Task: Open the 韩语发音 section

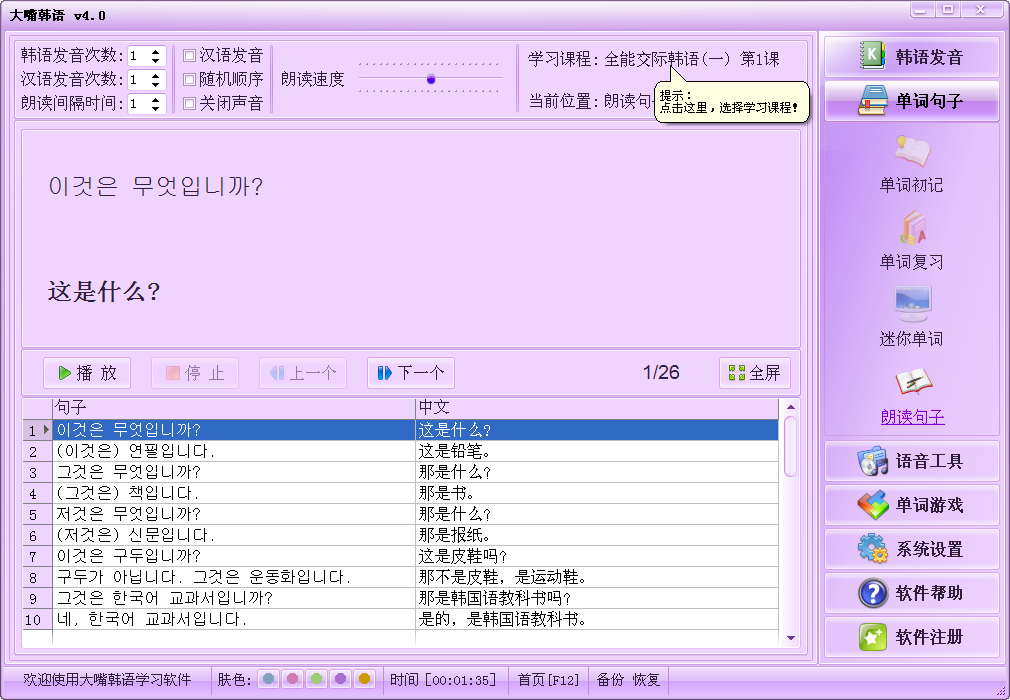Action: pos(911,57)
